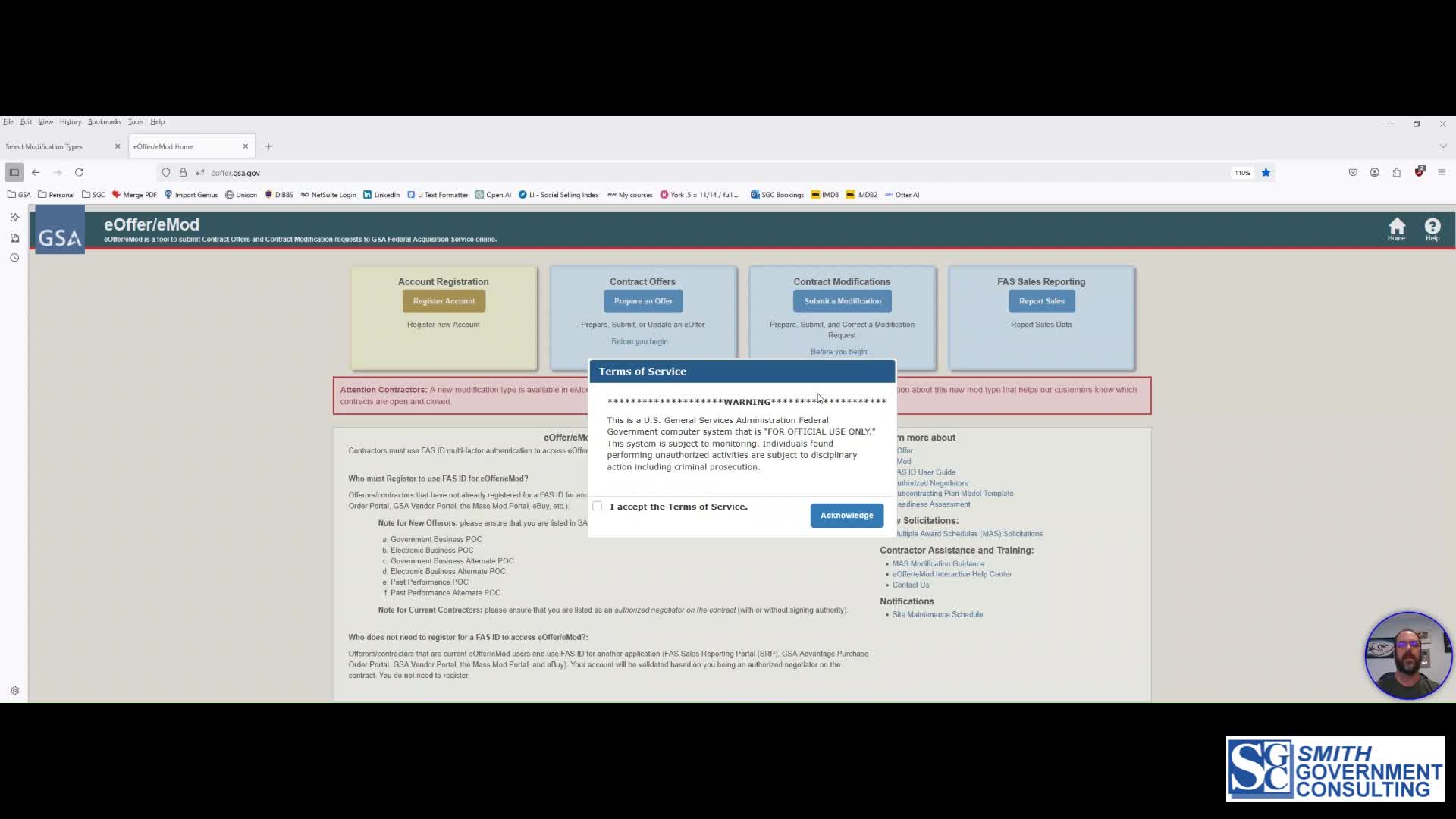Click the red uBlock extension icon
The image size is (1456, 819).
pyautogui.click(x=1419, y=171)
